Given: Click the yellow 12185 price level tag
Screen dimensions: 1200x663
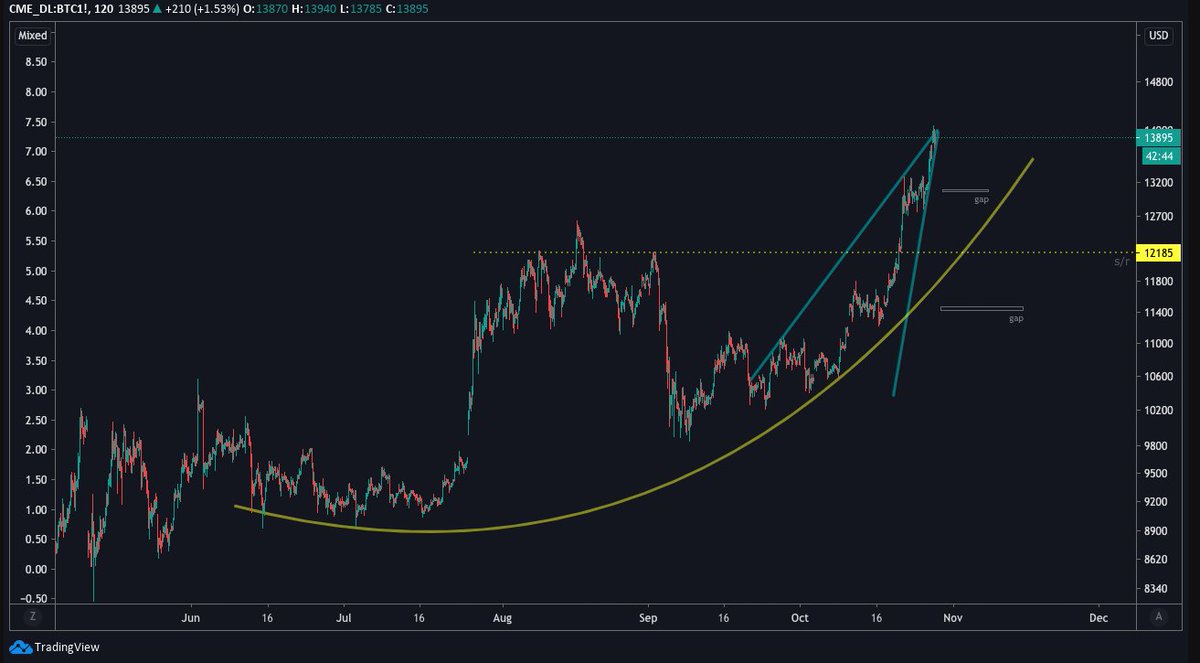Looking at the screenshot, I should point(1158,253).
